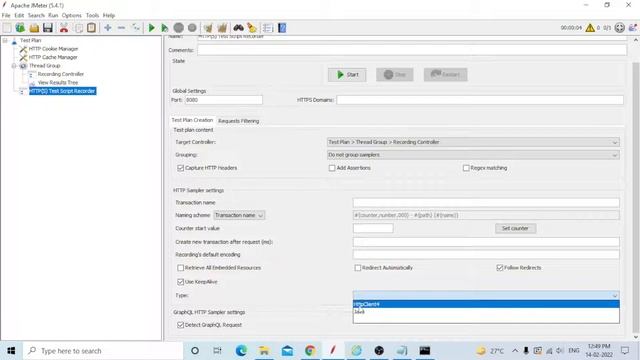640x360 pixels.
Task: Click the yellow warning triangle log icon
Action: pyautogui.click(x=590, y=28)
